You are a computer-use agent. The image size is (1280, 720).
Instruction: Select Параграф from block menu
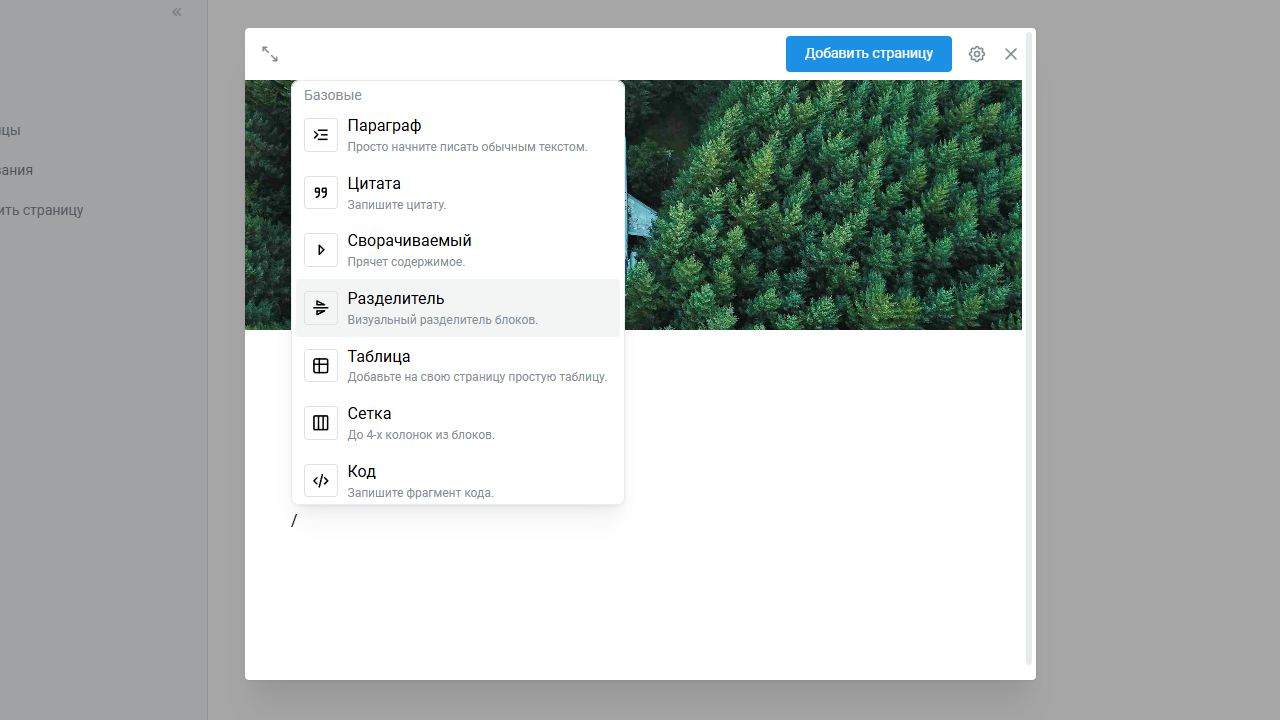[x=384, y=126]
